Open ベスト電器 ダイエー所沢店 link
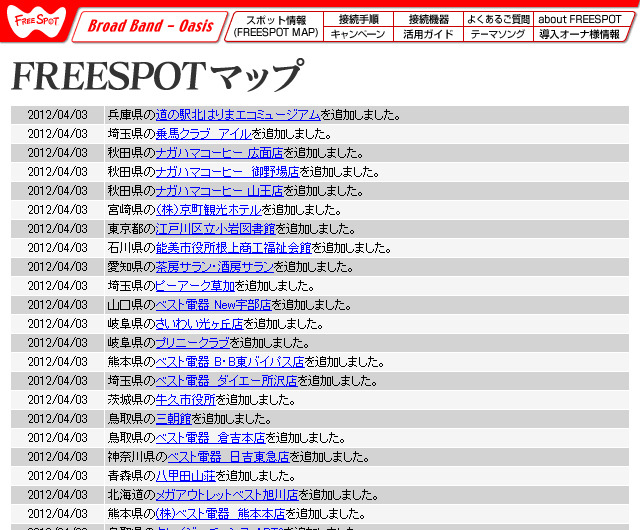The image size is (640, 530). [x=226, y=381]
